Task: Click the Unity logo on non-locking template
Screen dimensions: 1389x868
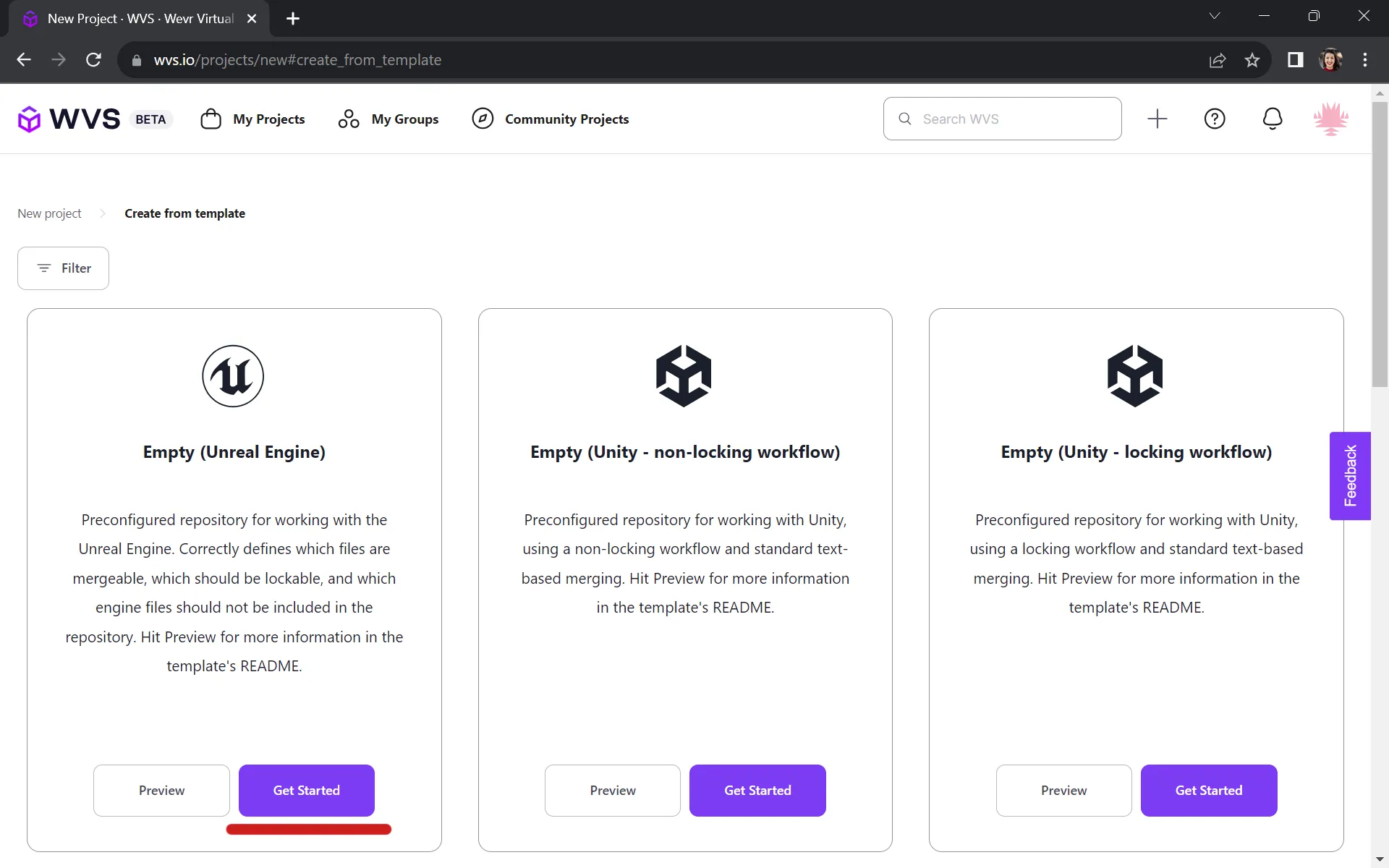Action: coord(684,375)
